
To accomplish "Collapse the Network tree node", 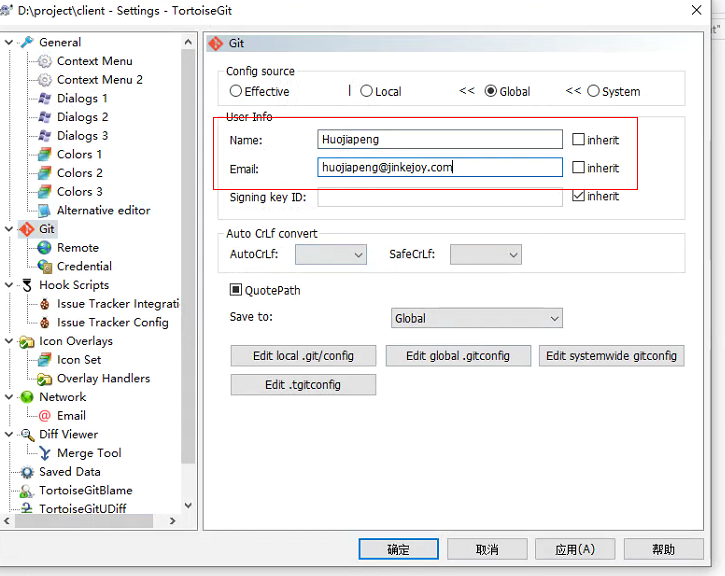I will (8, 397).
